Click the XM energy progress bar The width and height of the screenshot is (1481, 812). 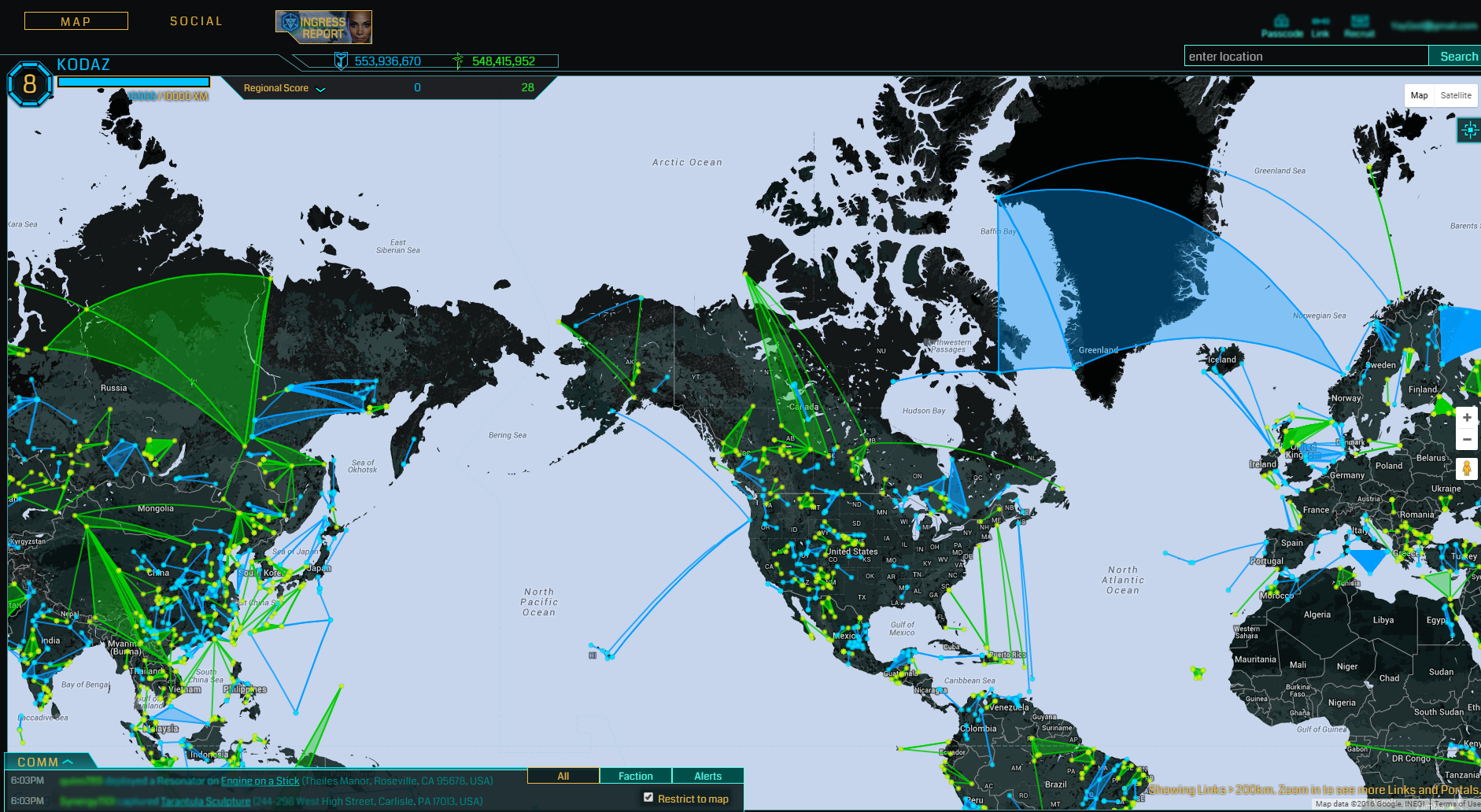coord(134,82)
